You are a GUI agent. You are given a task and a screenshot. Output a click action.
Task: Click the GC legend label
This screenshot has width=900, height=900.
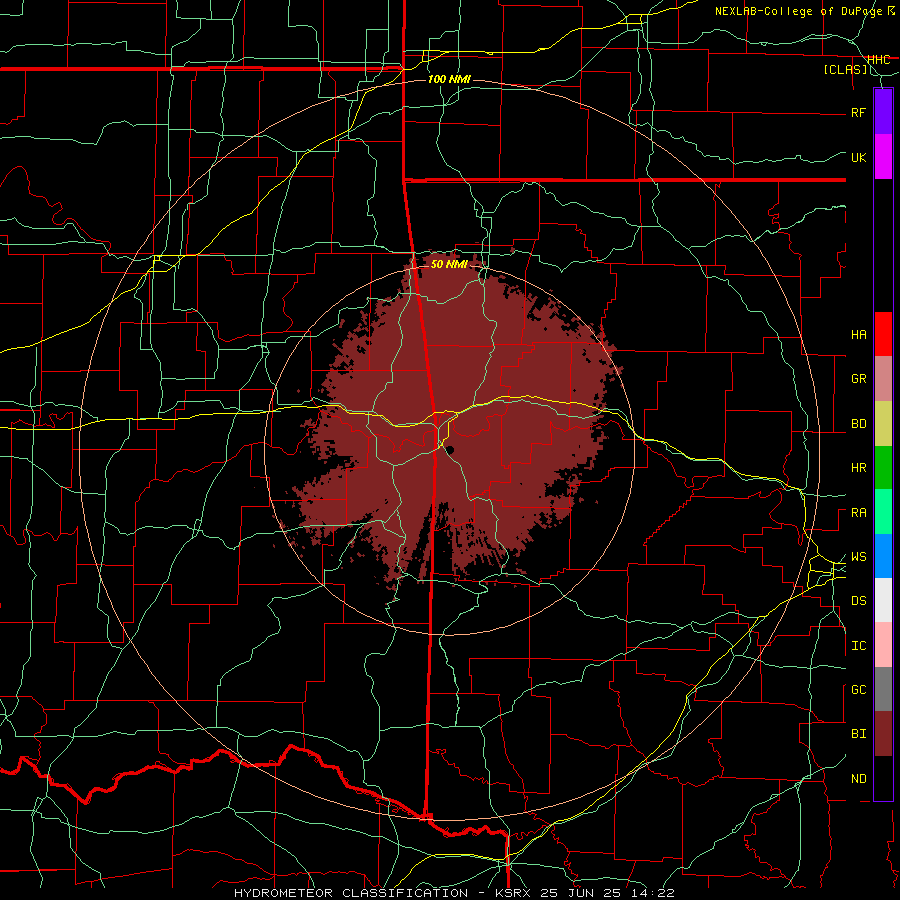(x=858, y=690)
